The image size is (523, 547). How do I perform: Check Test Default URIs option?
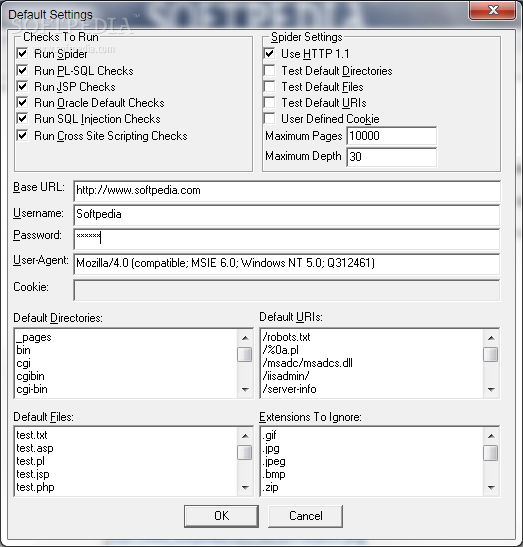tap(269, 103)
